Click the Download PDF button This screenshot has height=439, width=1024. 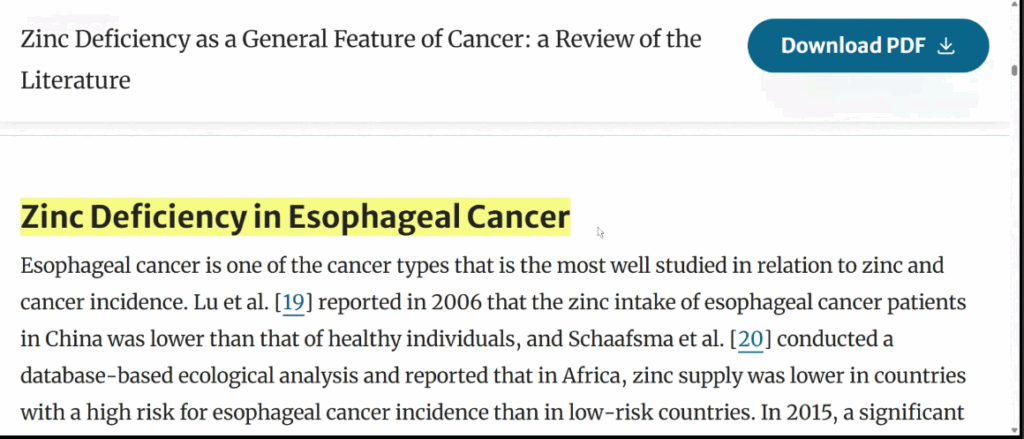click(868, 46)
